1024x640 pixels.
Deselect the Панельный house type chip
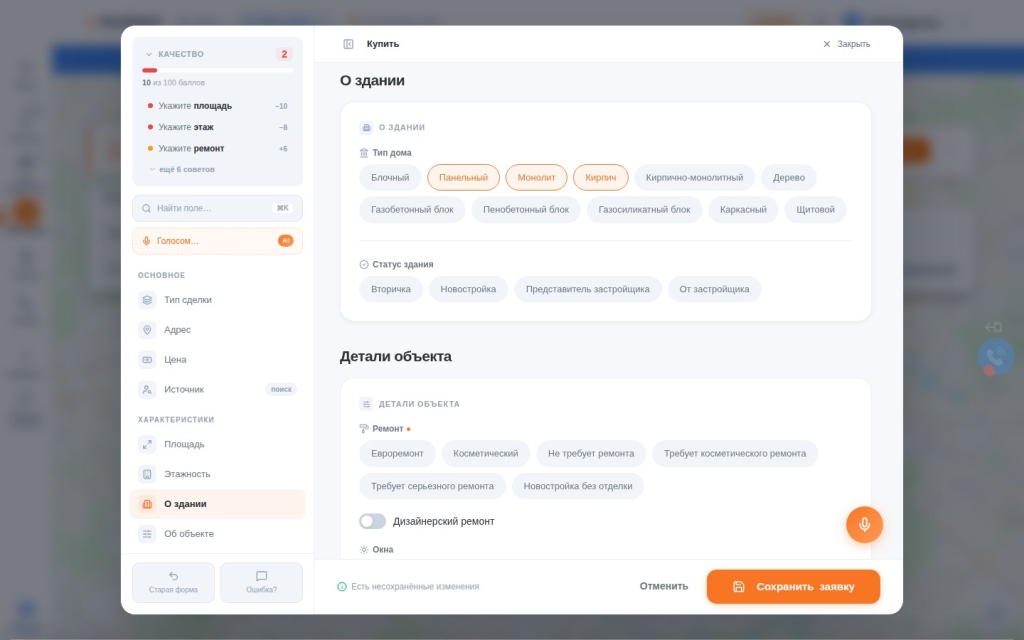pos(463,178)
